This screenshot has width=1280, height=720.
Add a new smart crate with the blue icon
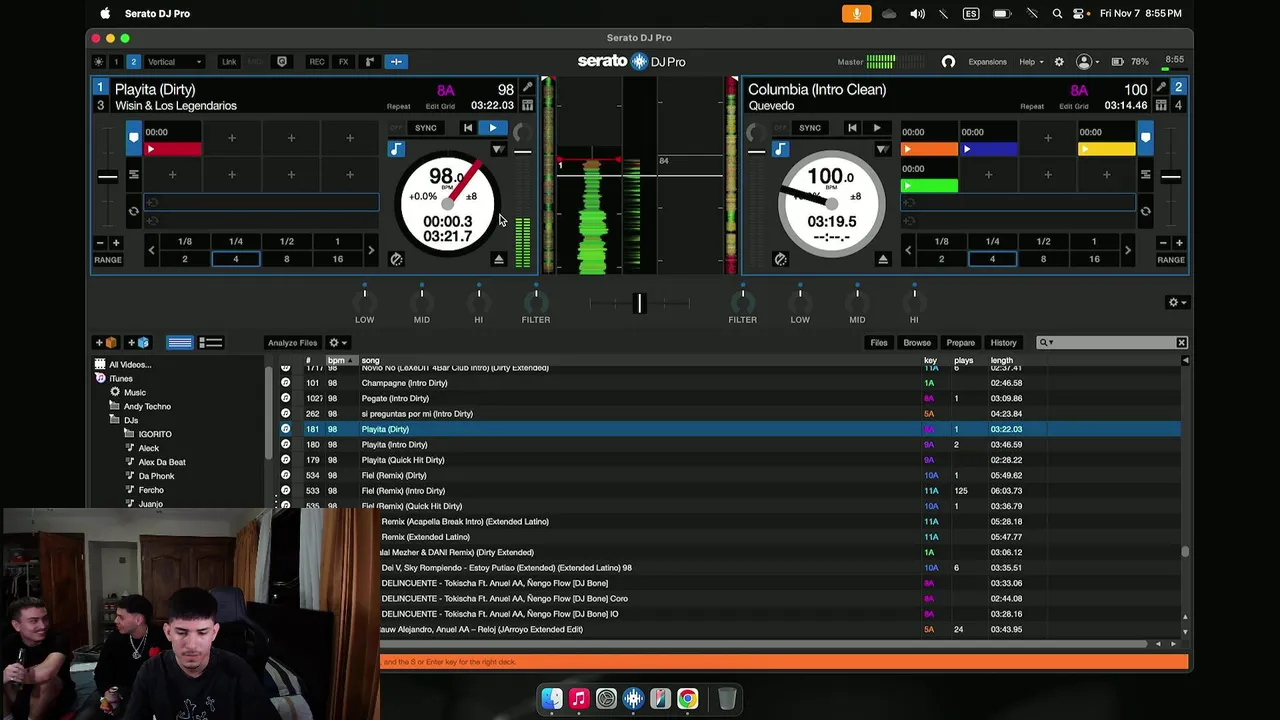(x=138, y=342)
